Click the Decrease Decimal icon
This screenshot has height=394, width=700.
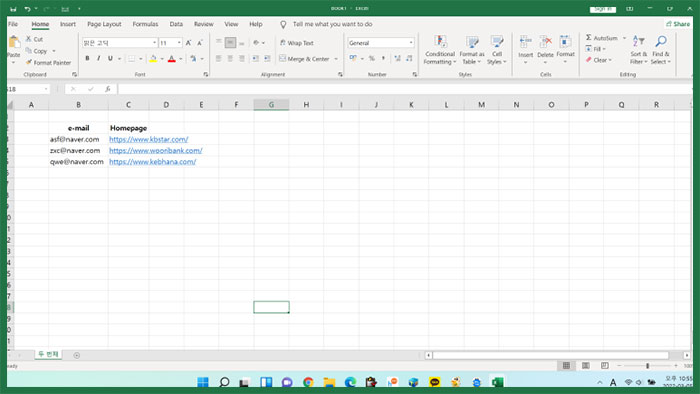409,58
